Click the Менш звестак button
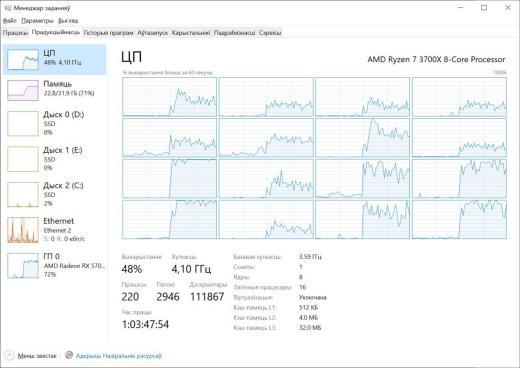Image resolution: width=520 pixels, height=368 pixels. pos(37,356)
